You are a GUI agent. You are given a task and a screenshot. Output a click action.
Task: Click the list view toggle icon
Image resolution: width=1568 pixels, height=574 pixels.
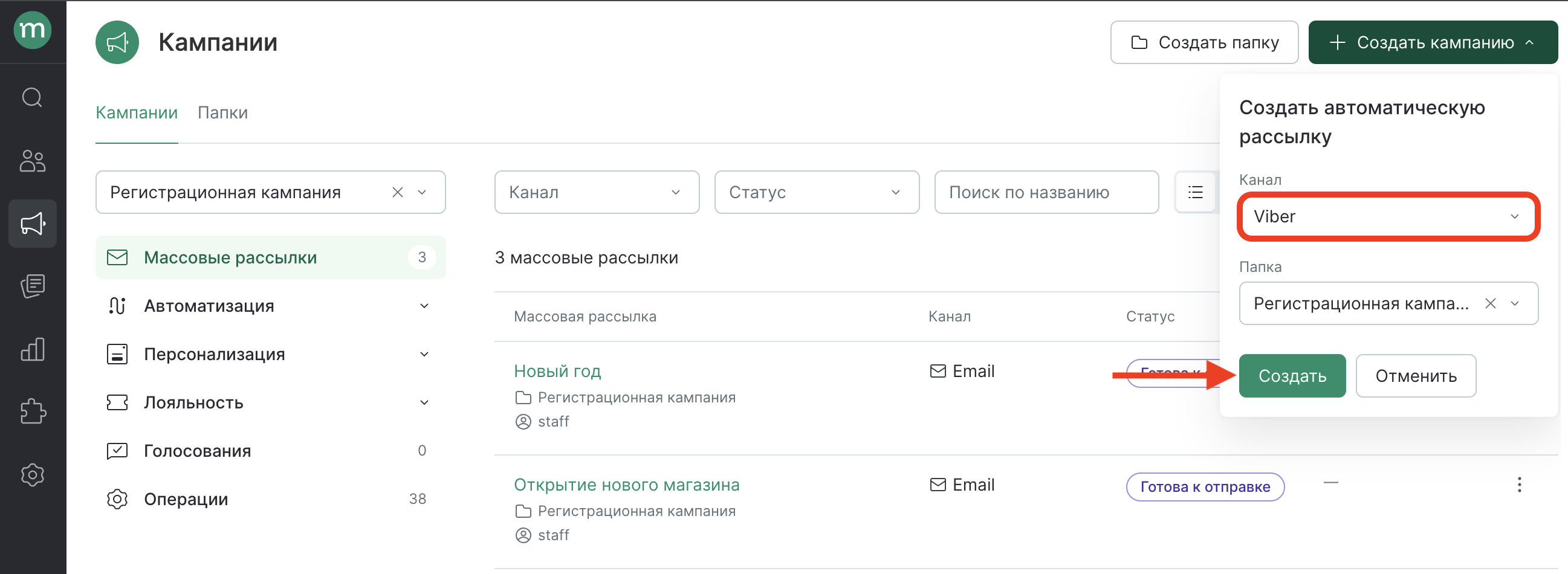click(x=1195, y=192)
